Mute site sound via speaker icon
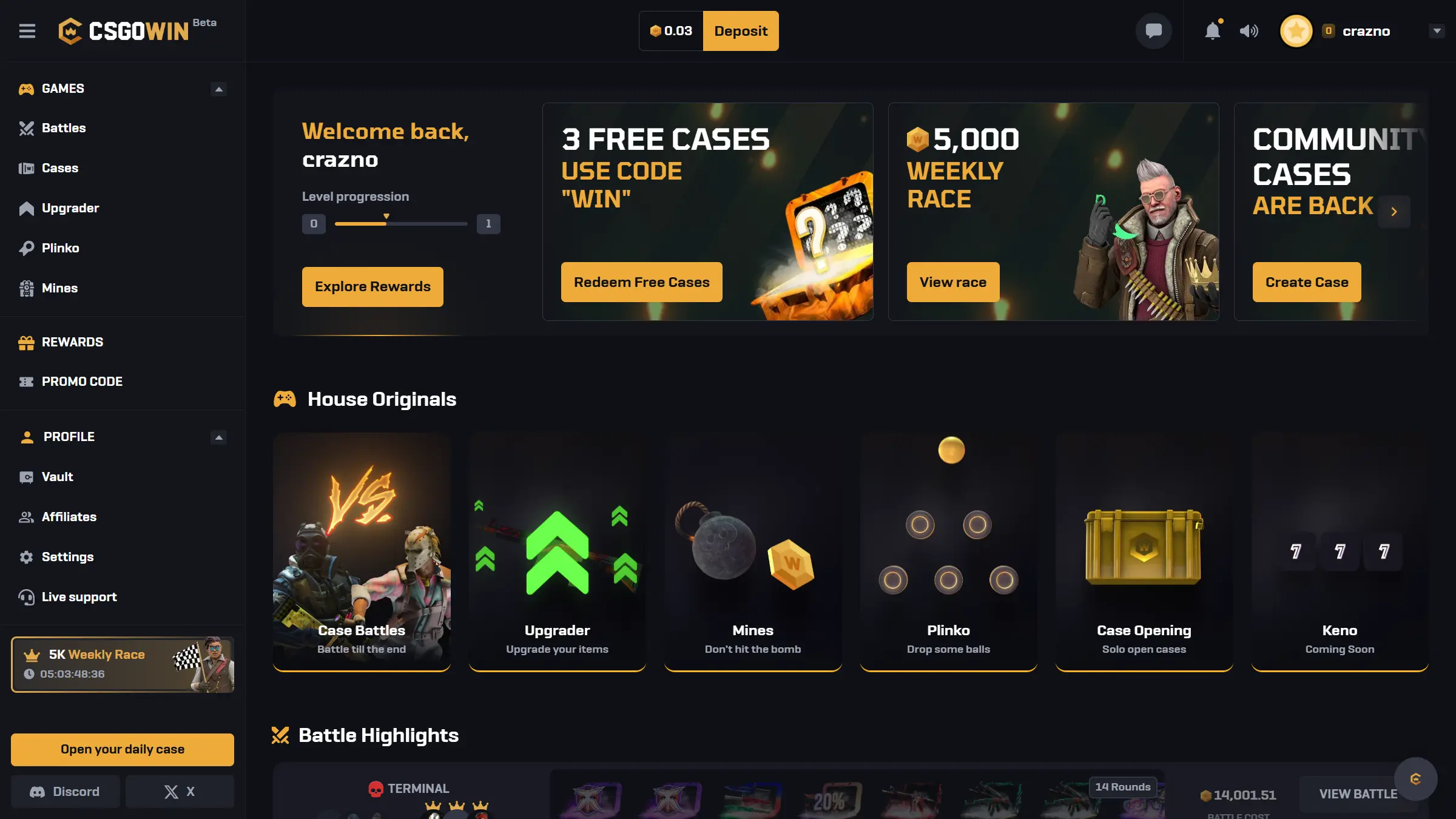 [1249, 31]
